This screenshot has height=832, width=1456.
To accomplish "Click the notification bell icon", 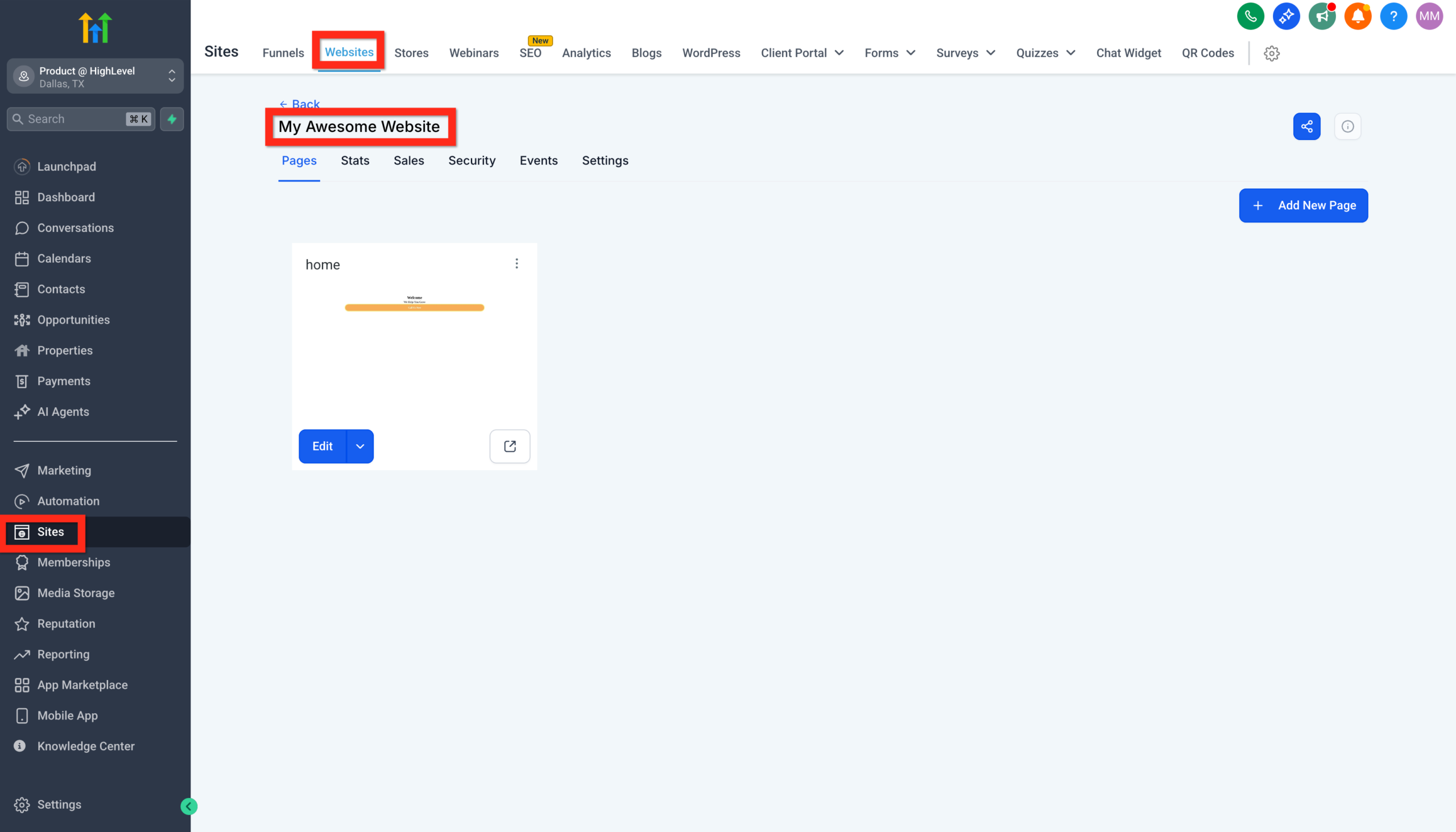I will (1358, 16).
